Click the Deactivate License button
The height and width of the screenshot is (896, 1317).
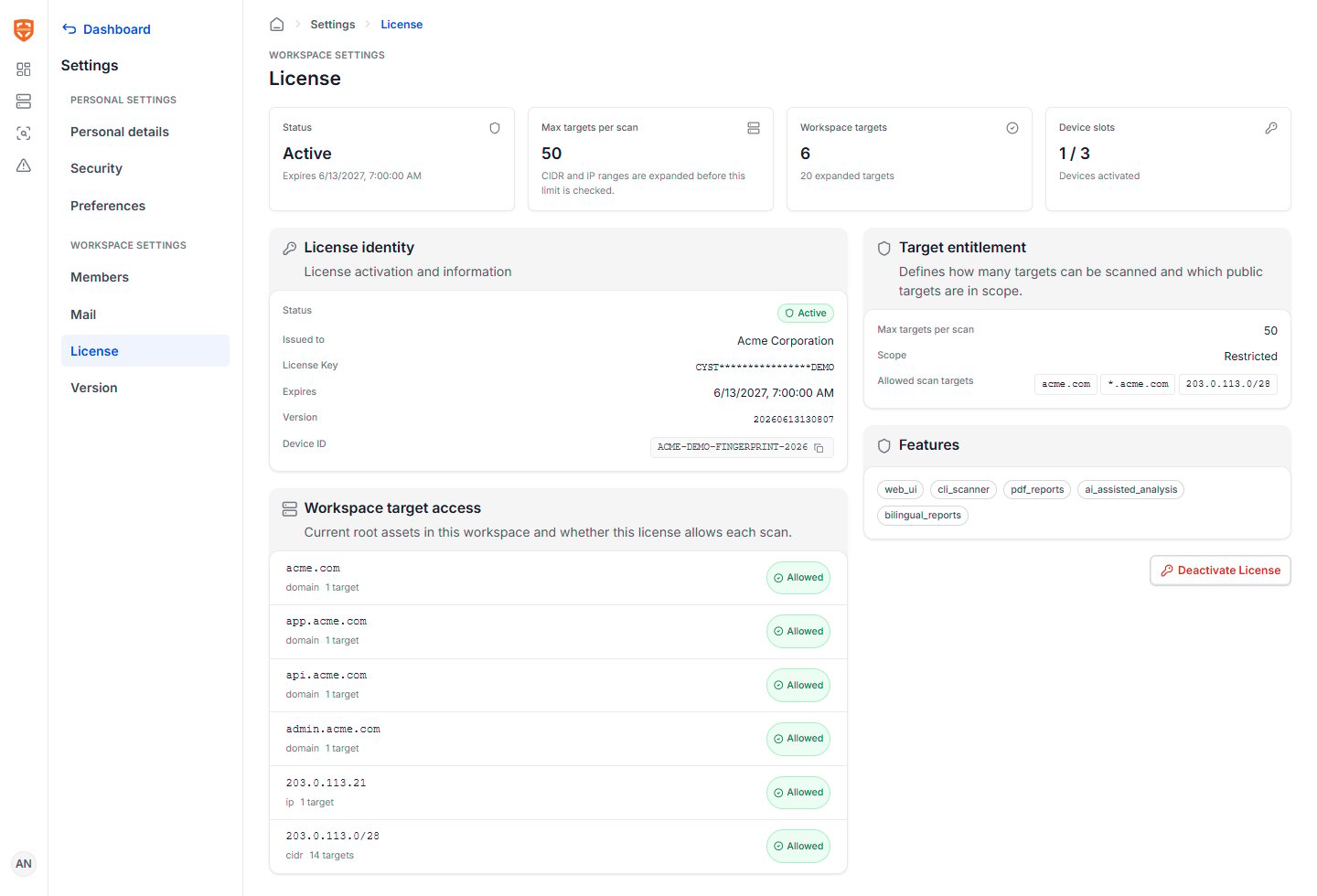[1220, 571]
